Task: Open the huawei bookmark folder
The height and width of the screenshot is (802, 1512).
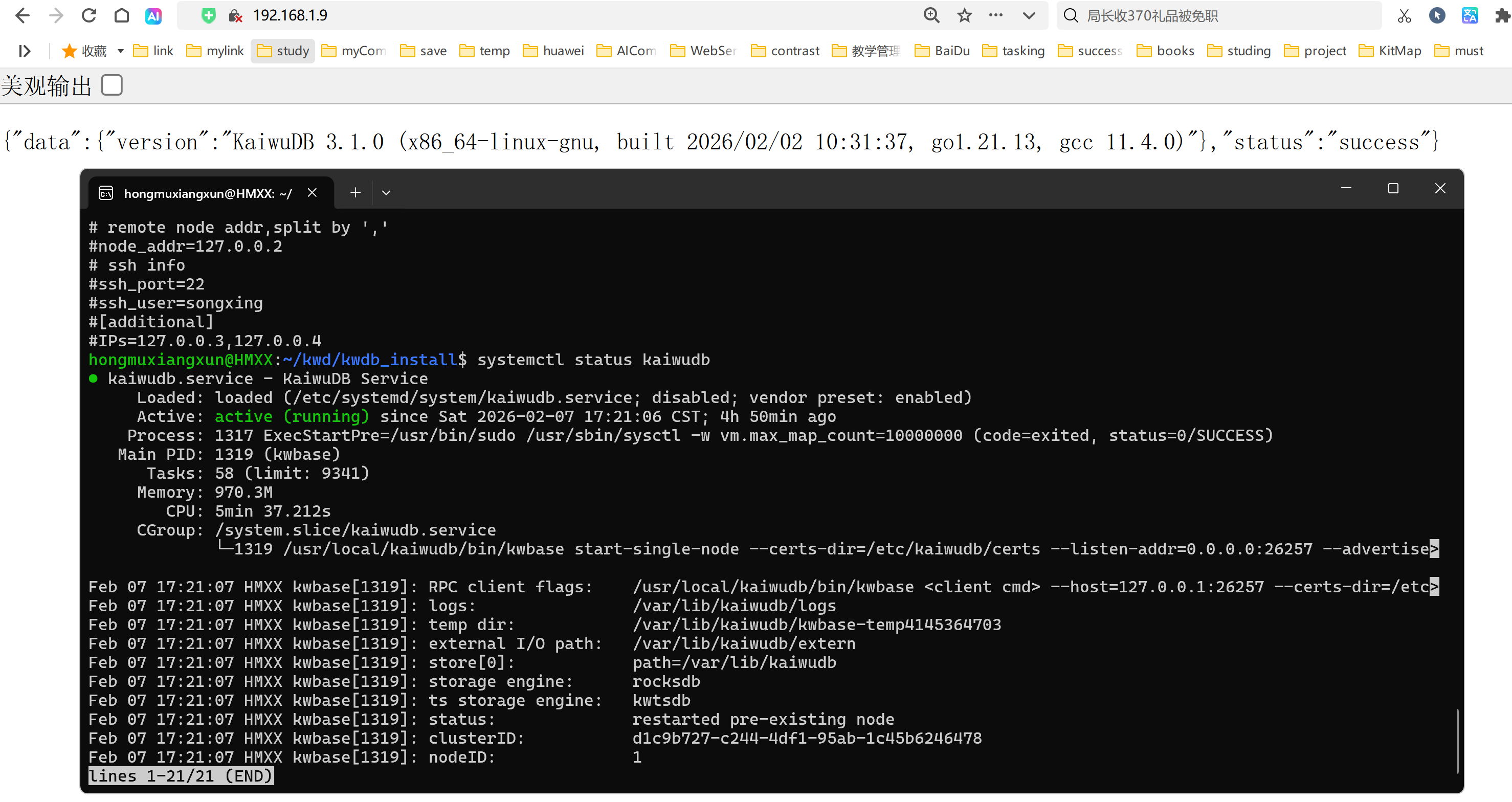Action: coord(553,51)
